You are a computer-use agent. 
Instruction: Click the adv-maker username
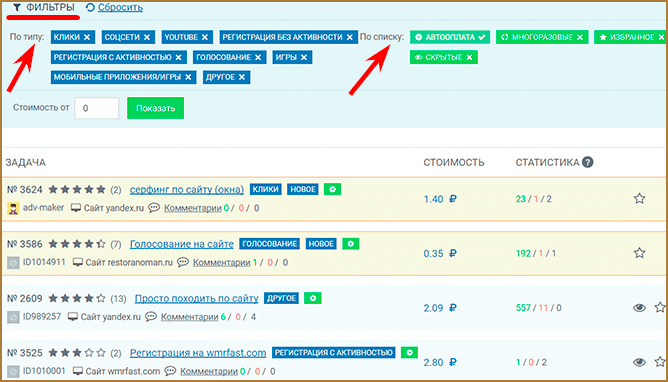click(43, 208)
